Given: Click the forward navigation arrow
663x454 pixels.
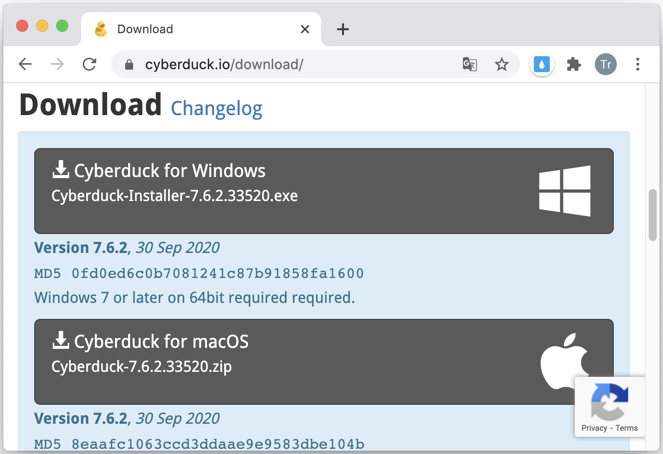Looking at the screenshot, I should pyautogui.click(x=57, y=64).
